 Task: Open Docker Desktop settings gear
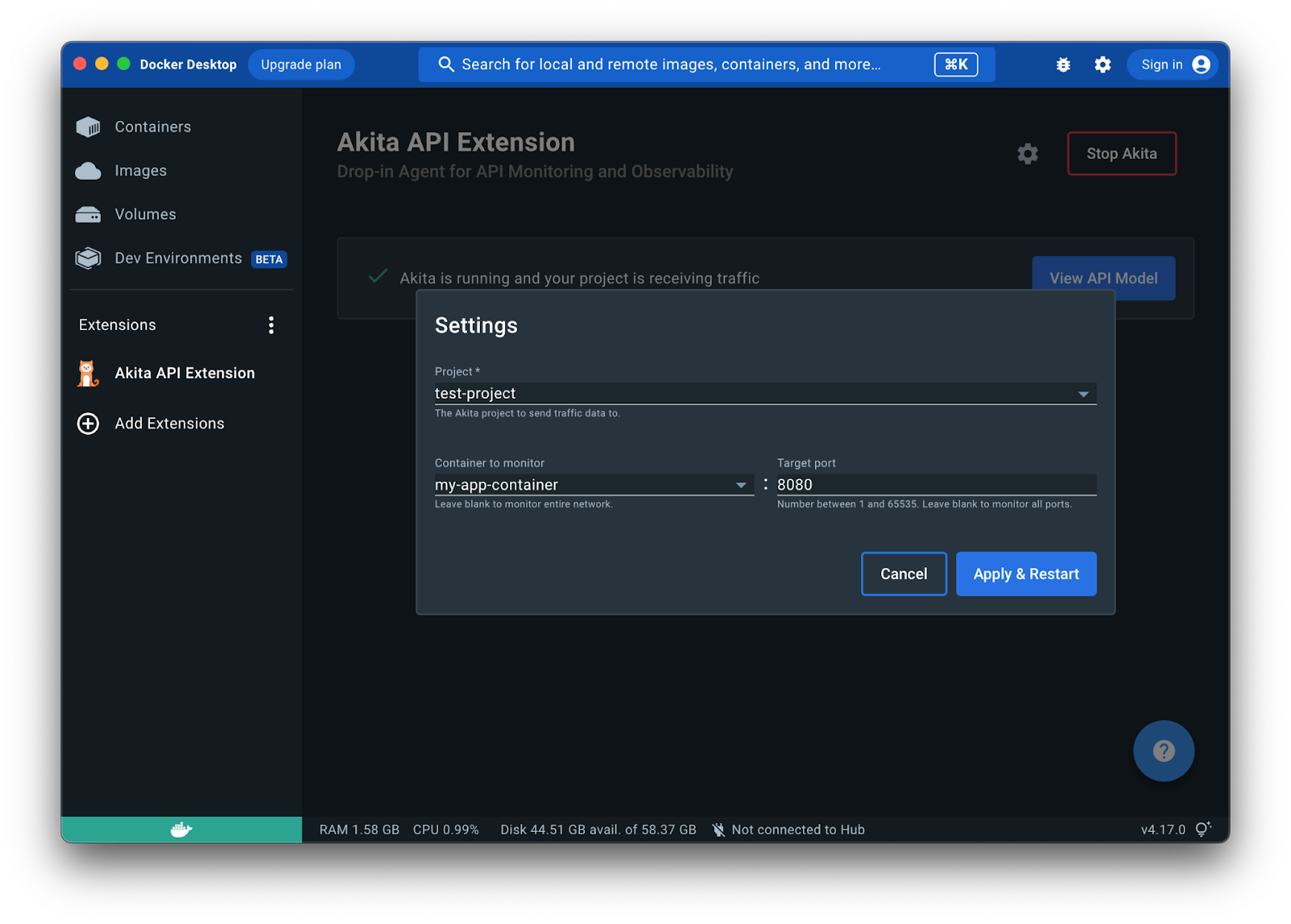coord(1103,65)
